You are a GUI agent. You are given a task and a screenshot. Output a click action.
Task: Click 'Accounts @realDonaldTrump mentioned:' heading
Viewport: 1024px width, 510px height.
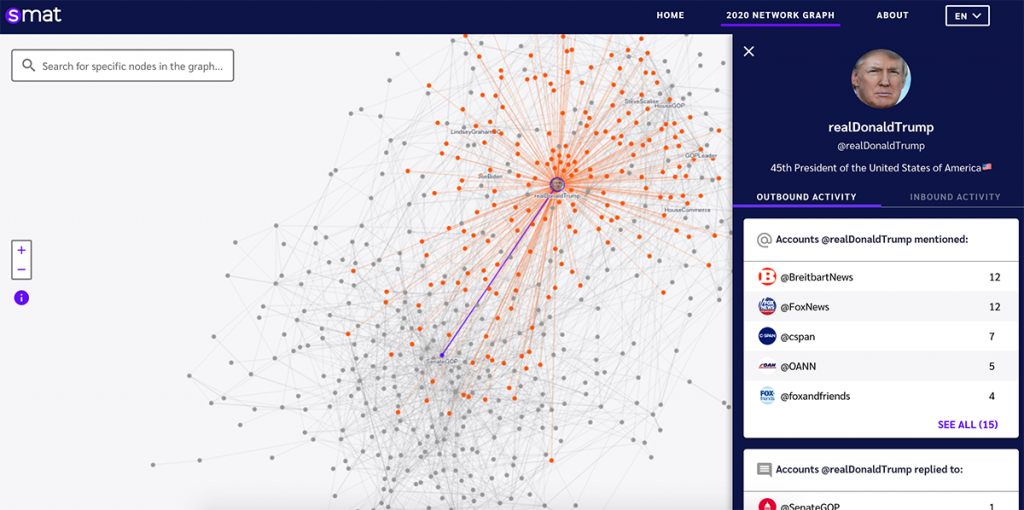[872, 240]
